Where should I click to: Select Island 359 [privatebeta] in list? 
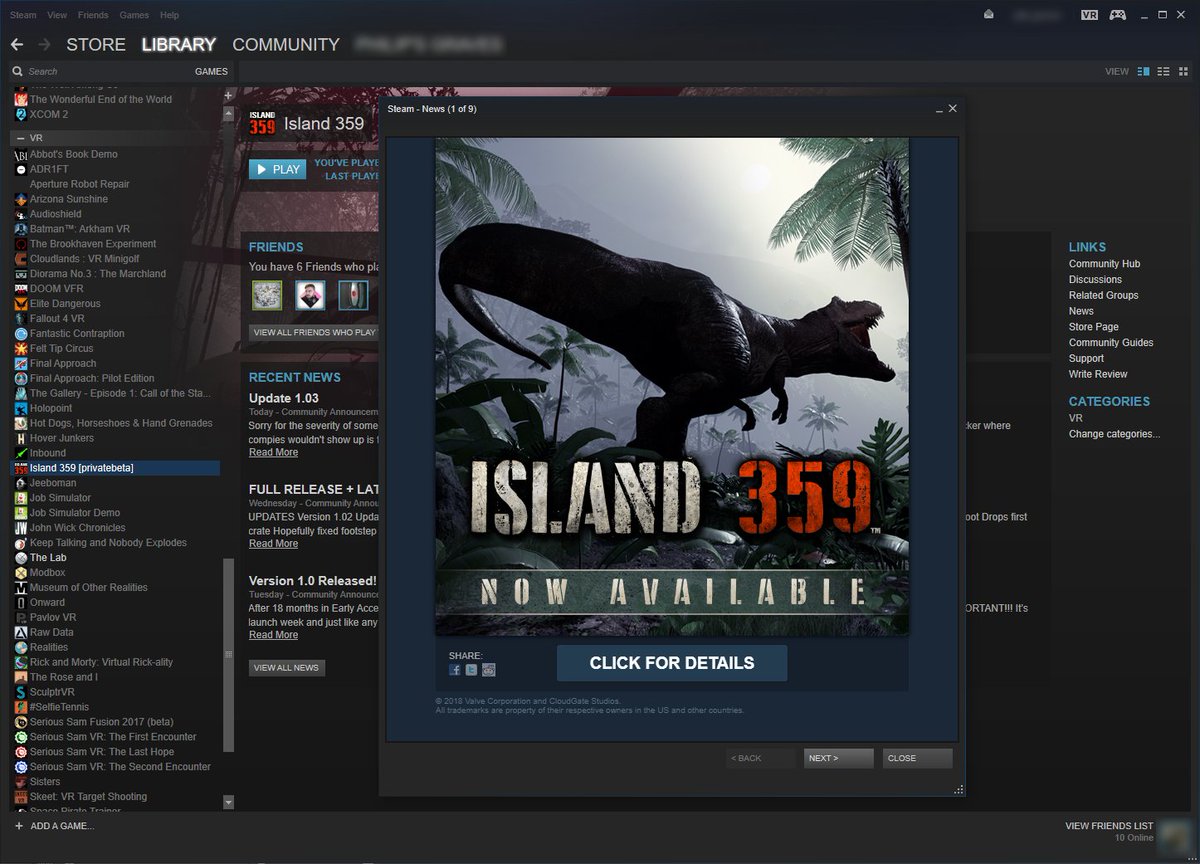116,468
